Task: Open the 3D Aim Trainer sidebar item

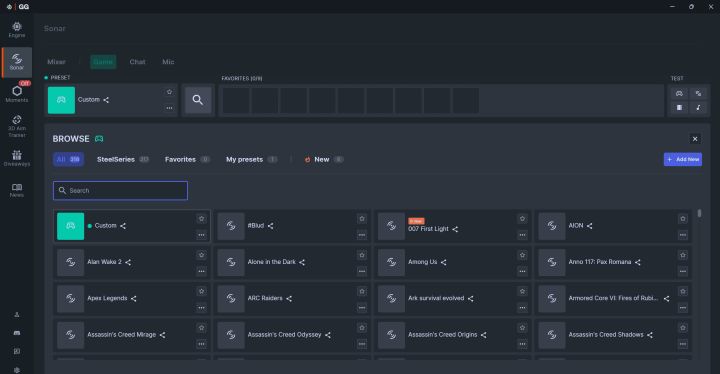Action: click(17, 126)
